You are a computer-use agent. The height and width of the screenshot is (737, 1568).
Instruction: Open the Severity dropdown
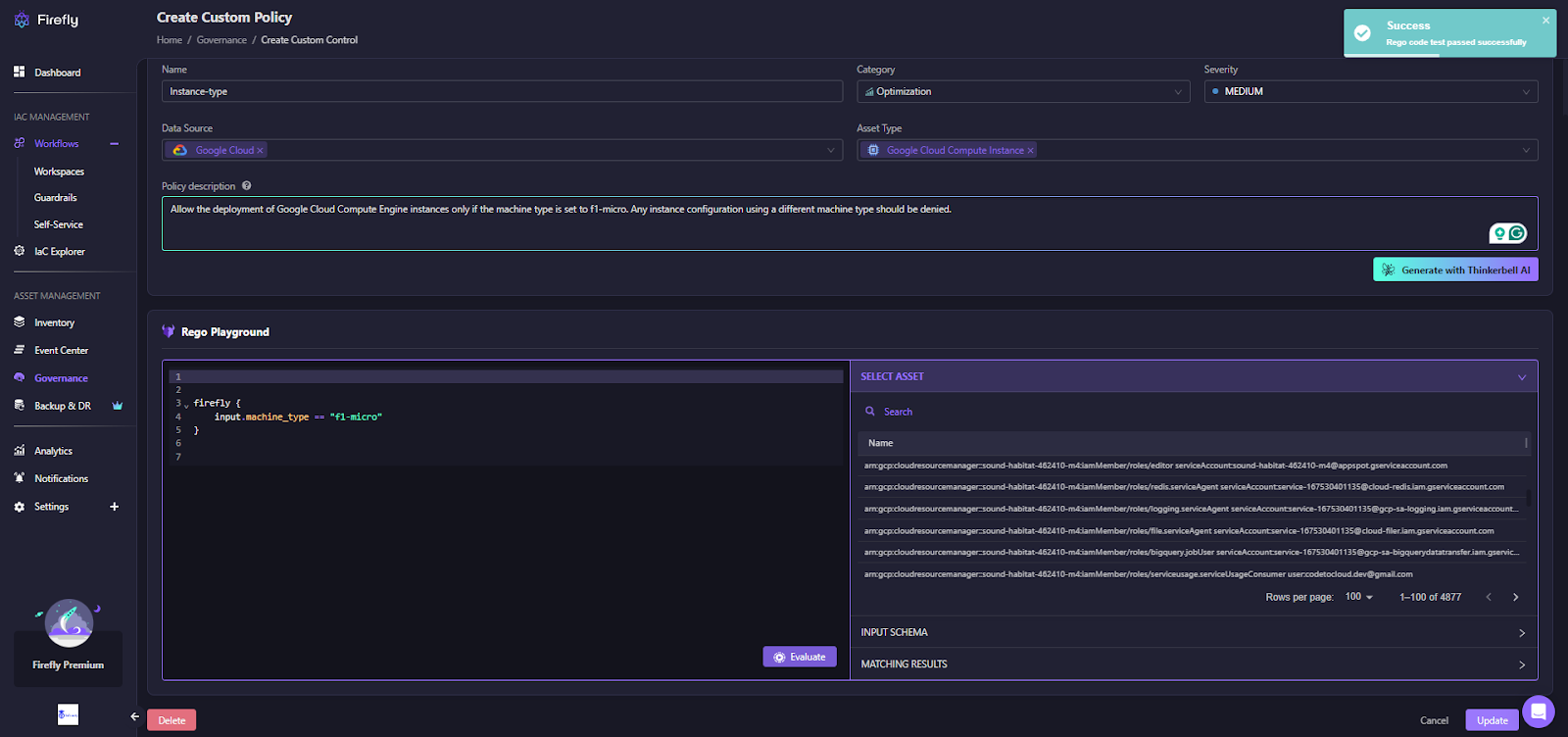pyautogui.click(x=1371, y=91)
